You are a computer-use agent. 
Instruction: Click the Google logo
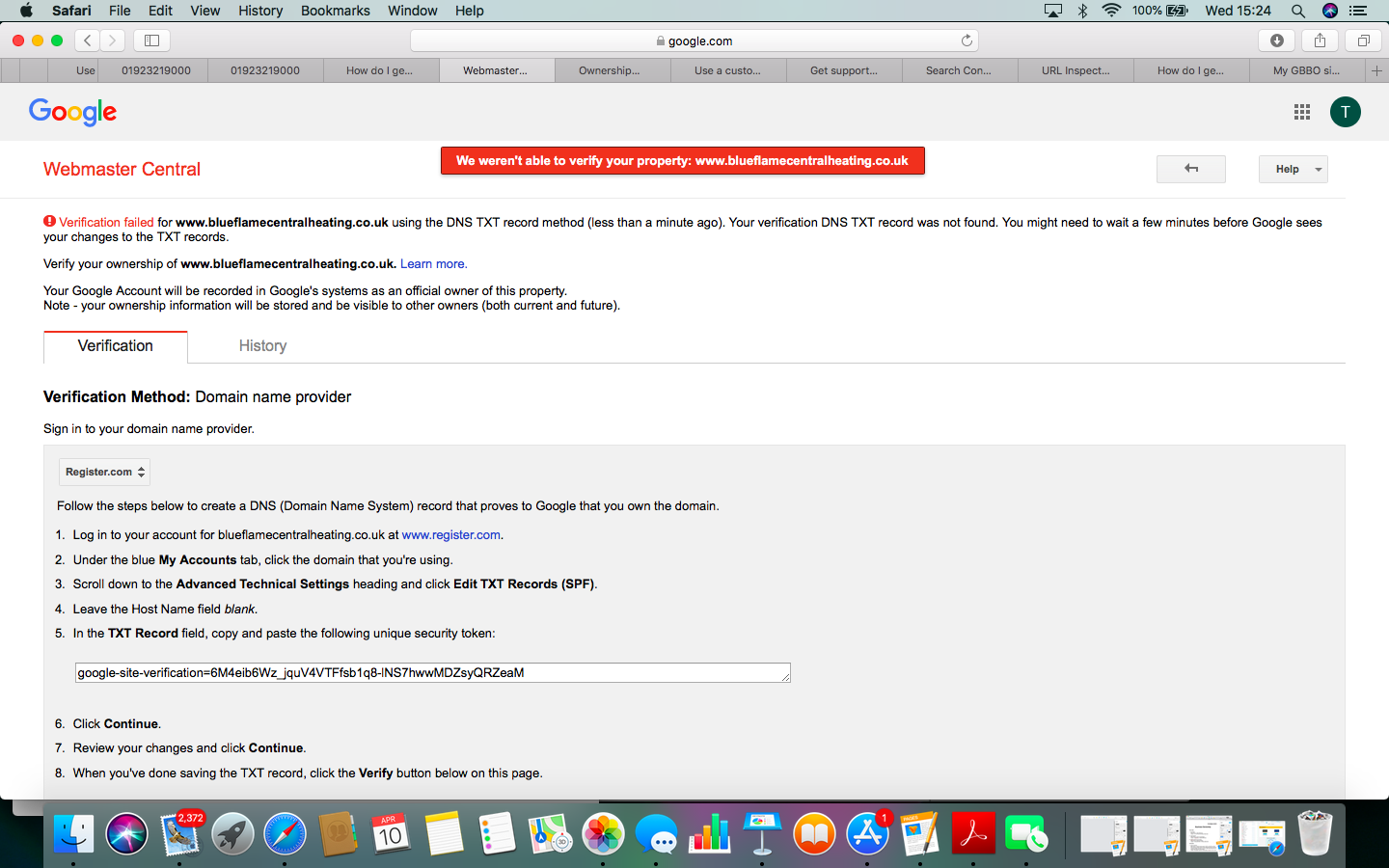[x=72, y=112]
